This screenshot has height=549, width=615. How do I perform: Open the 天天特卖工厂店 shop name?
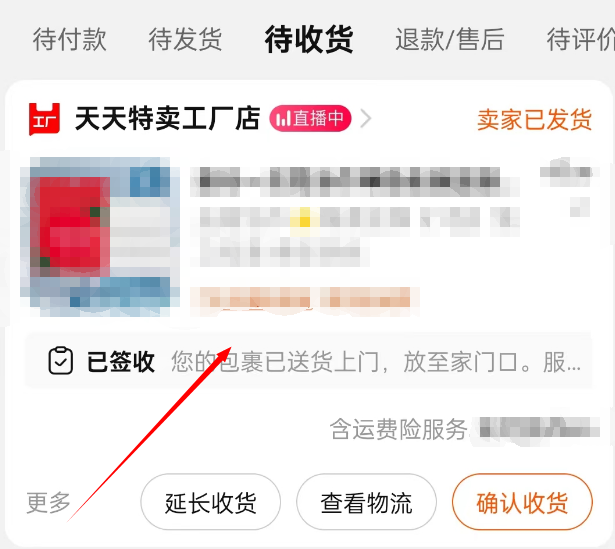(x=167, y=118)
